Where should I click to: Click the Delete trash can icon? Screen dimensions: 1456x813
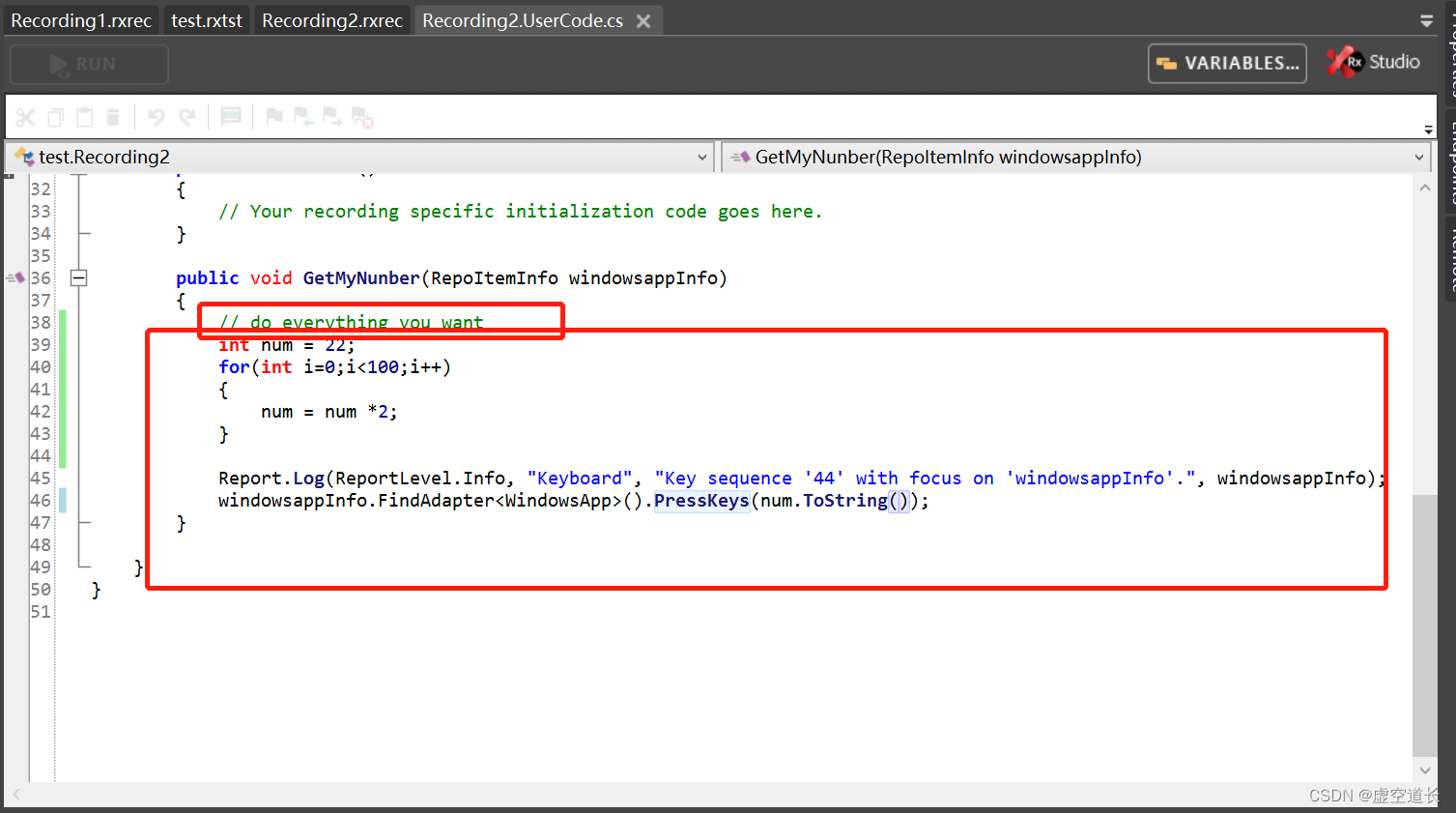point(113,117)
